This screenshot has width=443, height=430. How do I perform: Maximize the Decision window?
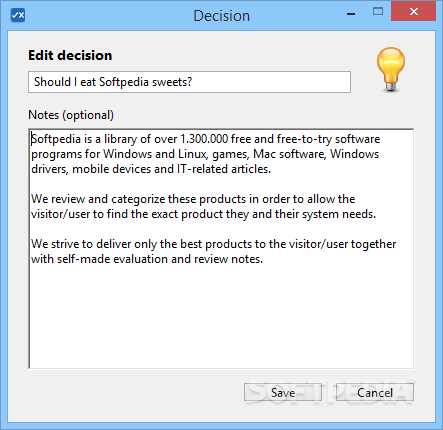(378, 12)
